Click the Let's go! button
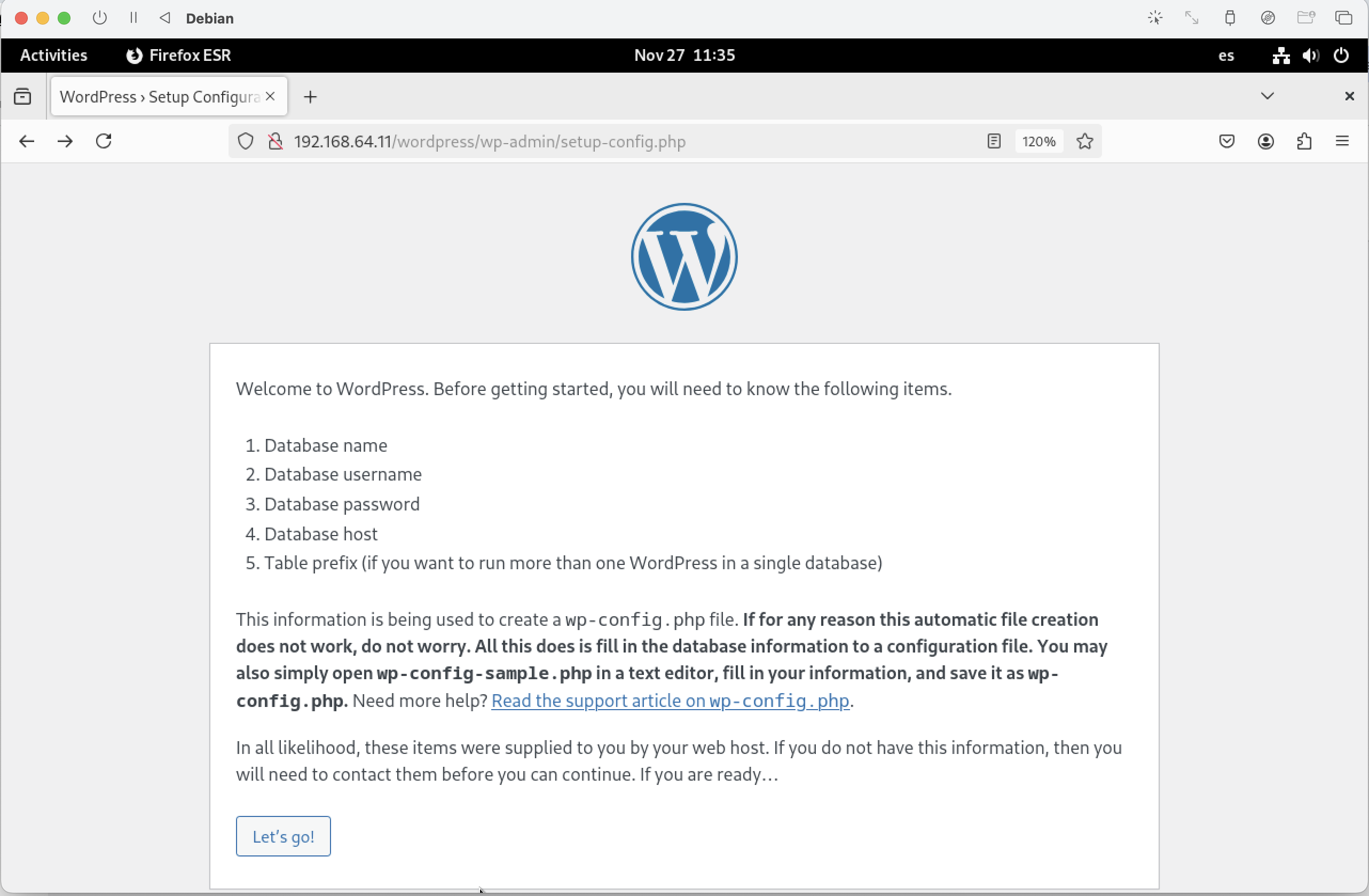 click(x=283, y=836)
